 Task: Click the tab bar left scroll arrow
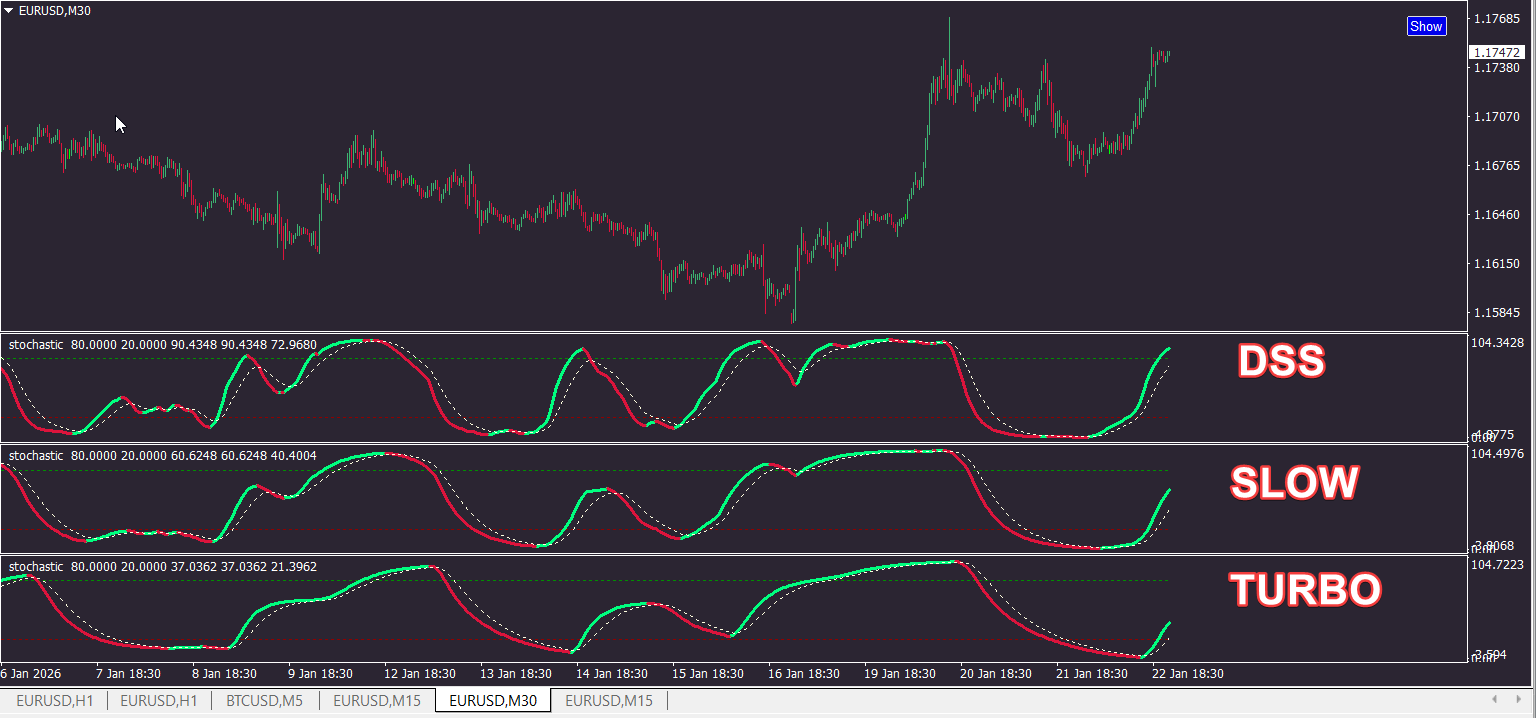pyautogui.click(x=1494, y=699)
